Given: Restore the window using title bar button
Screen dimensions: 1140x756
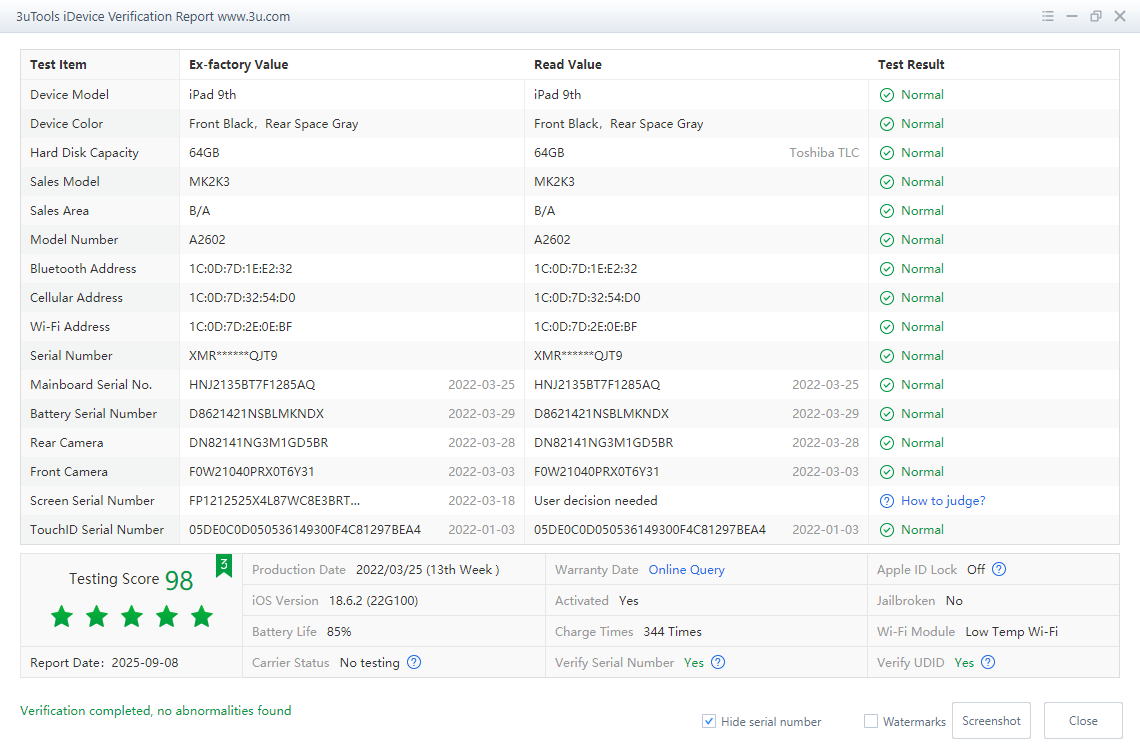Looking at the screenshot, I should tap(1096, 16).
